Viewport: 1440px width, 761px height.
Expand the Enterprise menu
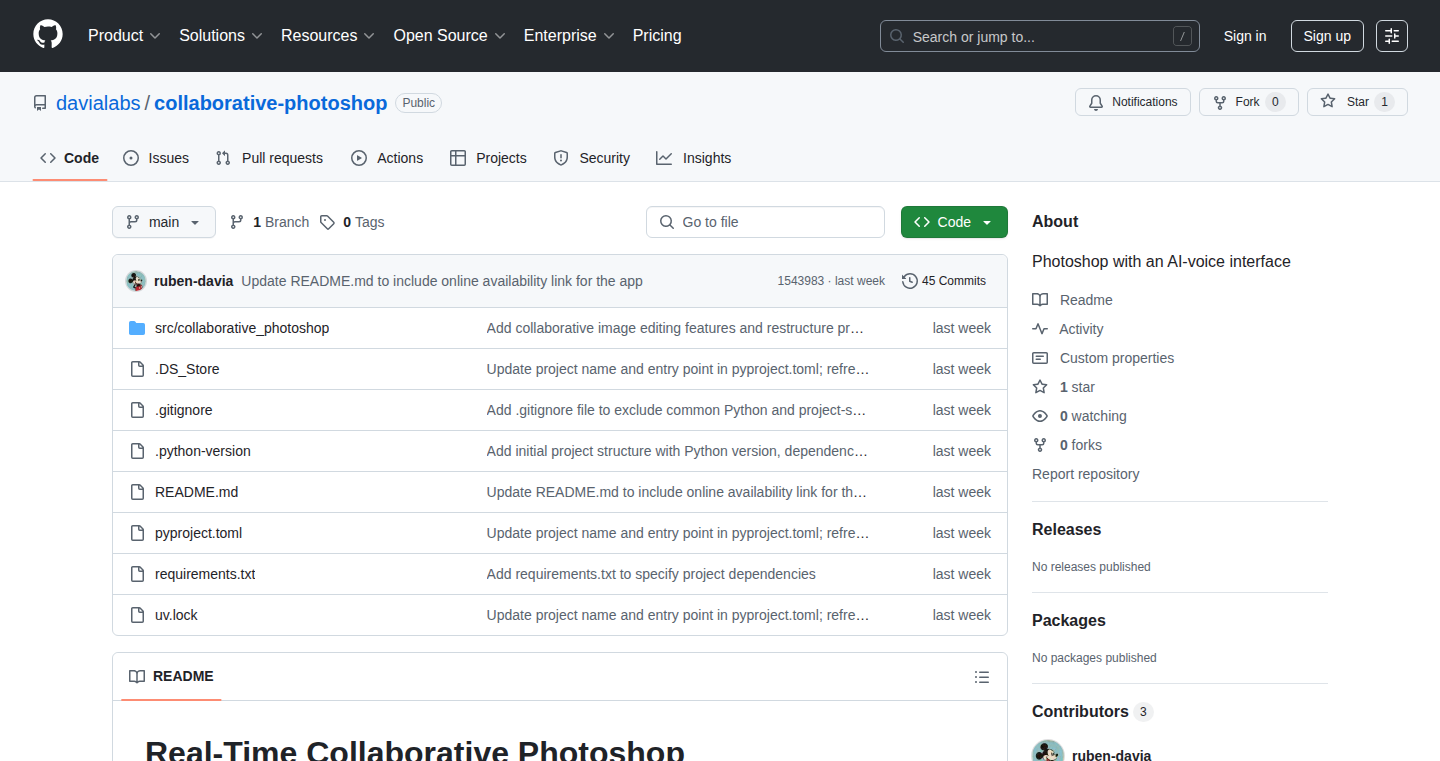569,36
